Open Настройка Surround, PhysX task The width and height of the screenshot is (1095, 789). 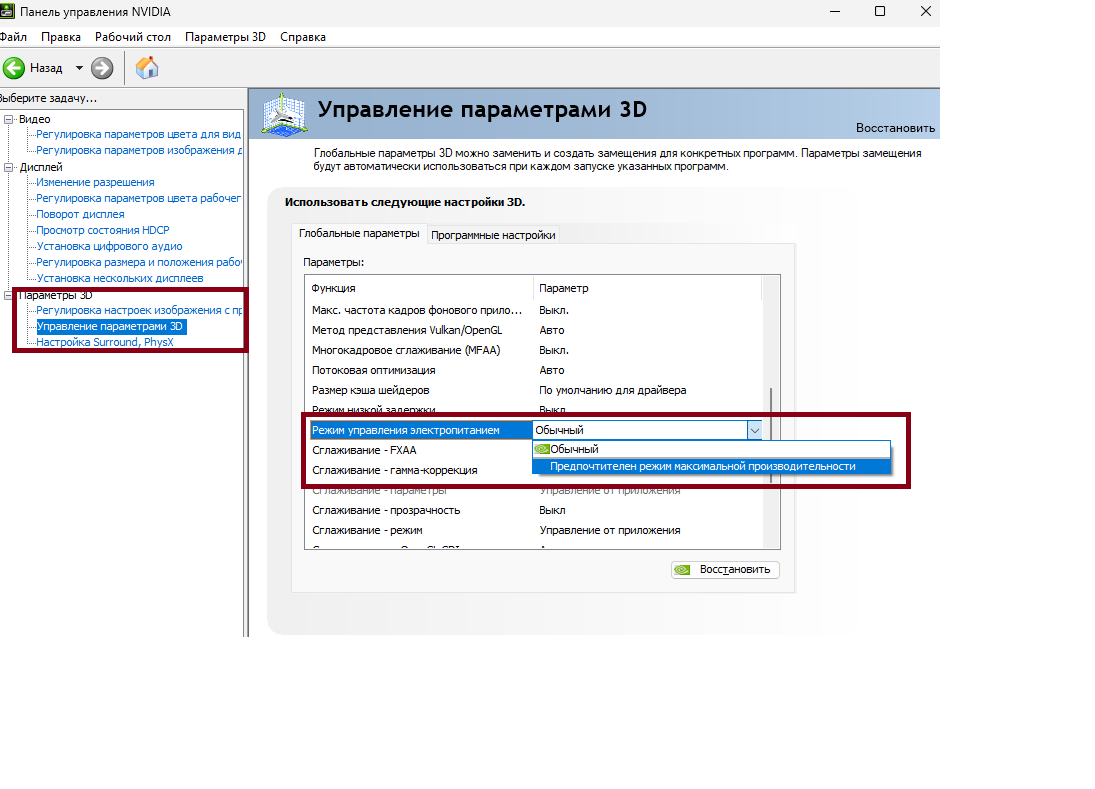(x=105, y=342)
